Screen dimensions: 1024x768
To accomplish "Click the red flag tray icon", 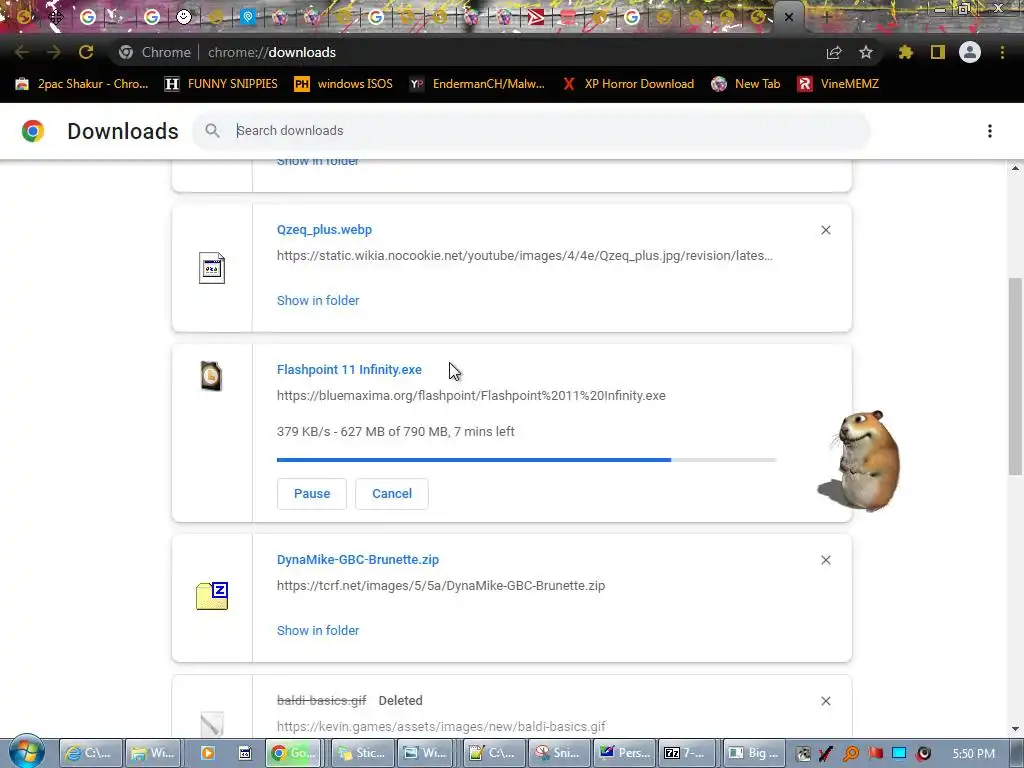I will [875, 753].
